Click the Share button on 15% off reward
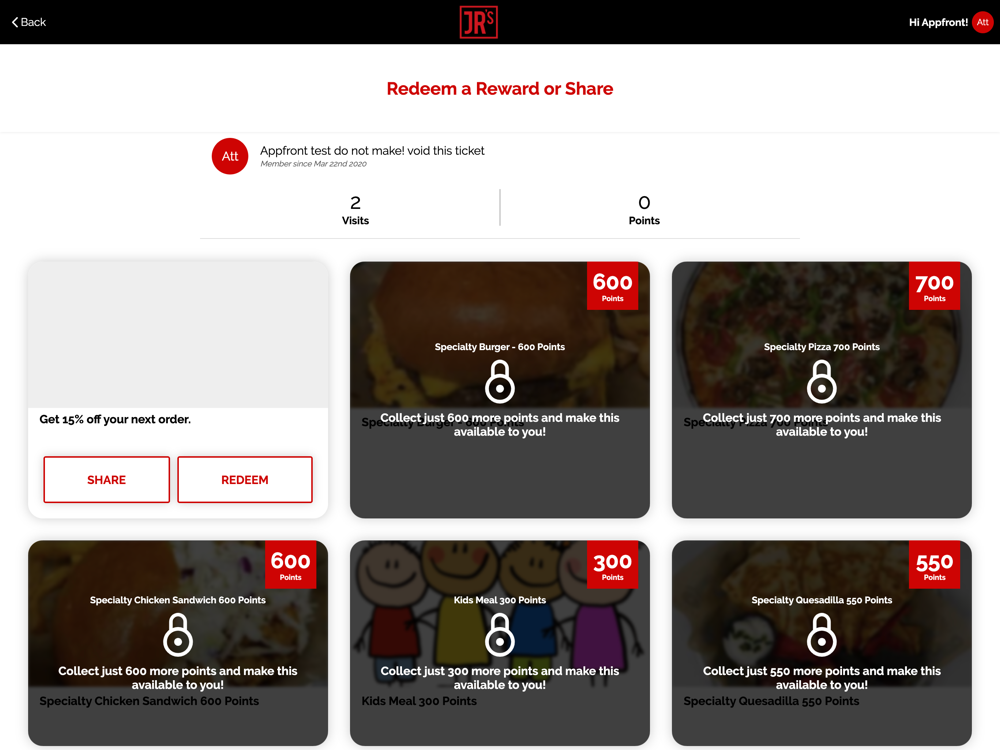The height and width of the screenshot is (750, 1000). (x=107, y=480)
